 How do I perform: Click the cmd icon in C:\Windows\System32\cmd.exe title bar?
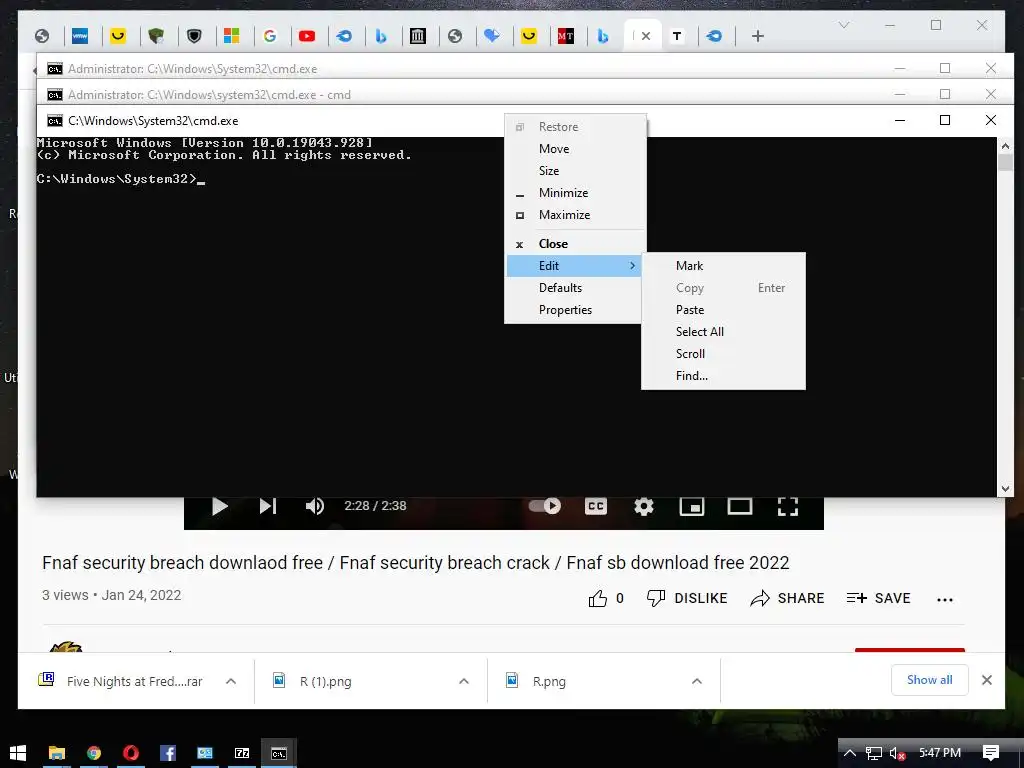click(55, 121)
